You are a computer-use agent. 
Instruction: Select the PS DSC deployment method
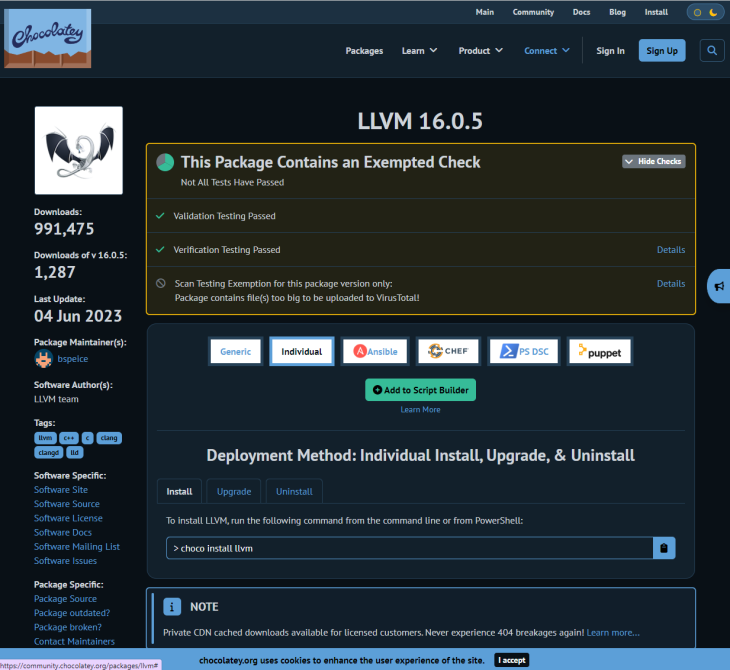[524, 351]
